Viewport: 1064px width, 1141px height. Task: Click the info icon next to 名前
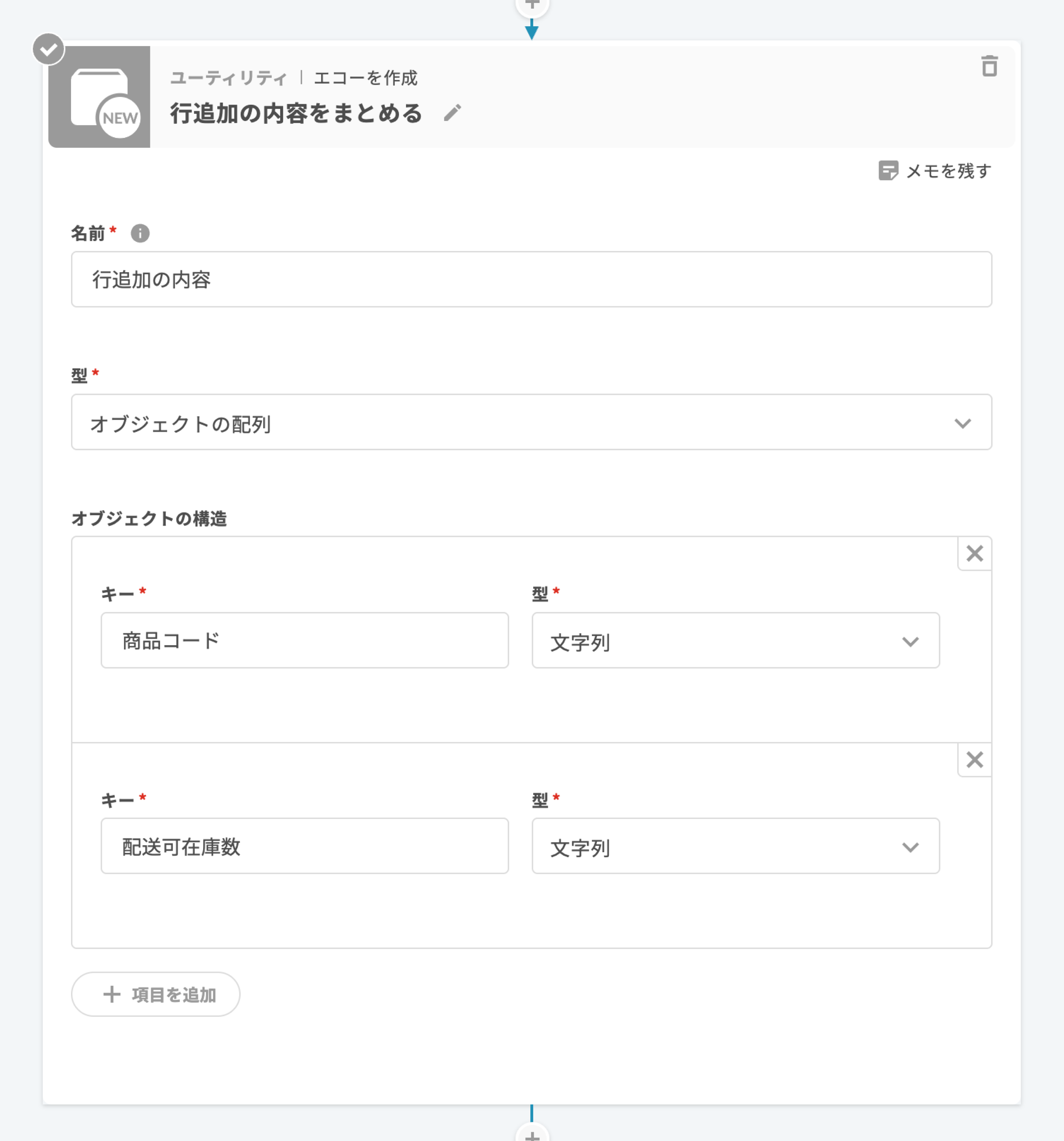point(140,233)
